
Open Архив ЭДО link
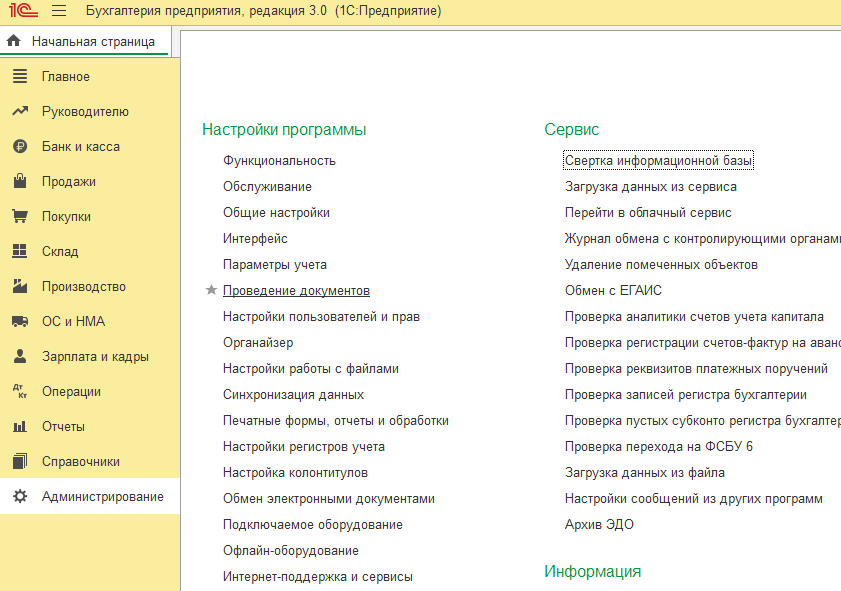599,524
